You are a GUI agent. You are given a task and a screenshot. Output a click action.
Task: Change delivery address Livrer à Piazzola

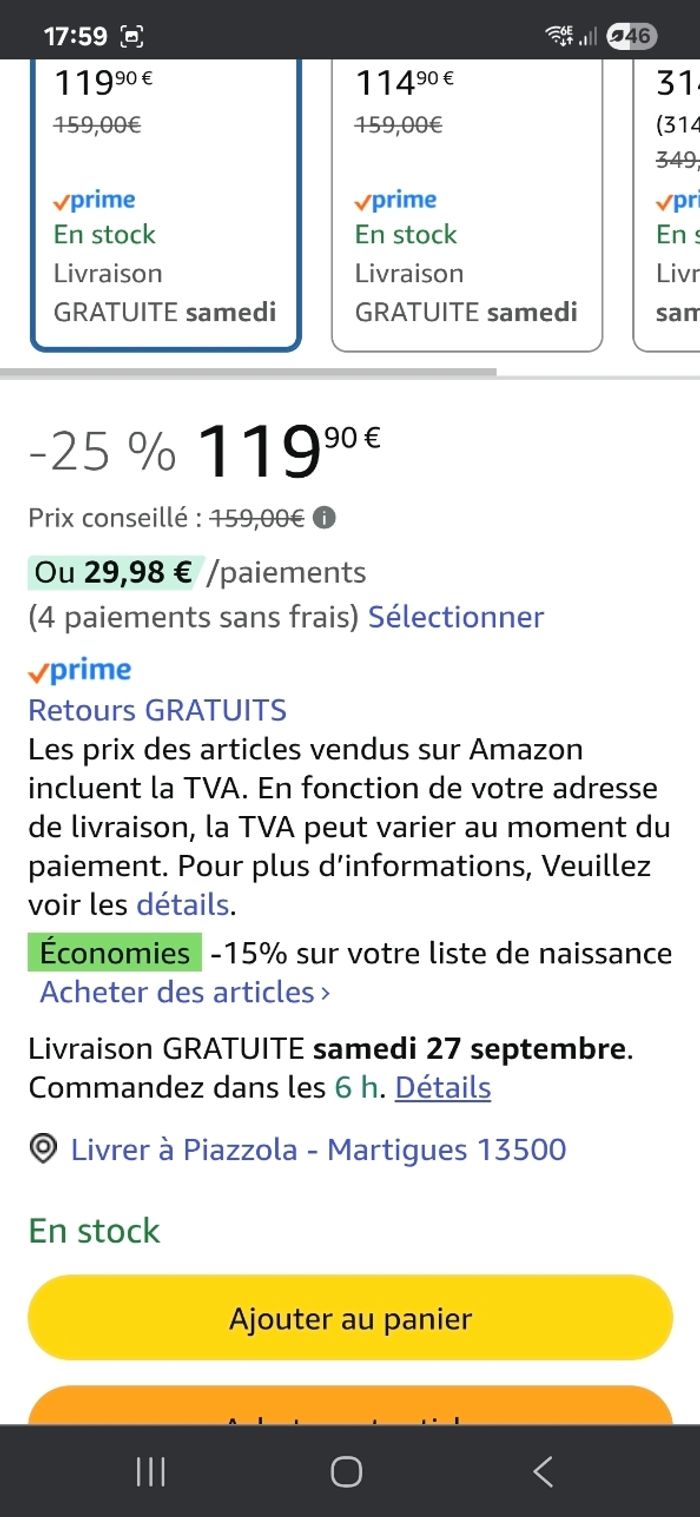coord(318,1149)
